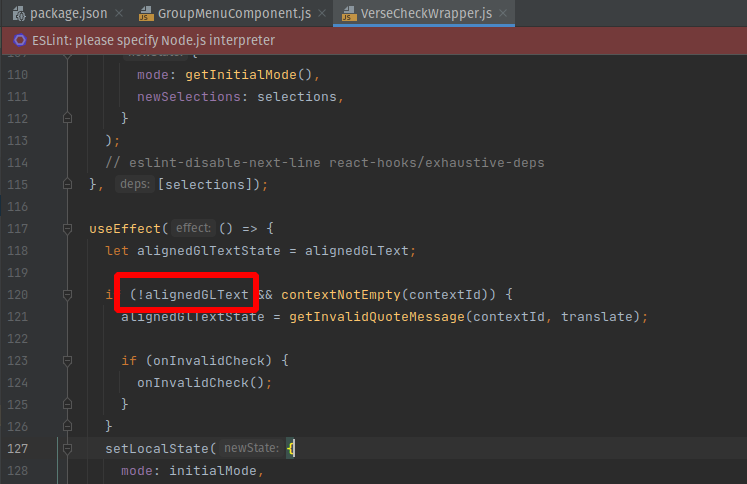
Task: Collapse the fold marker on line 112
Action: [67, 118]
